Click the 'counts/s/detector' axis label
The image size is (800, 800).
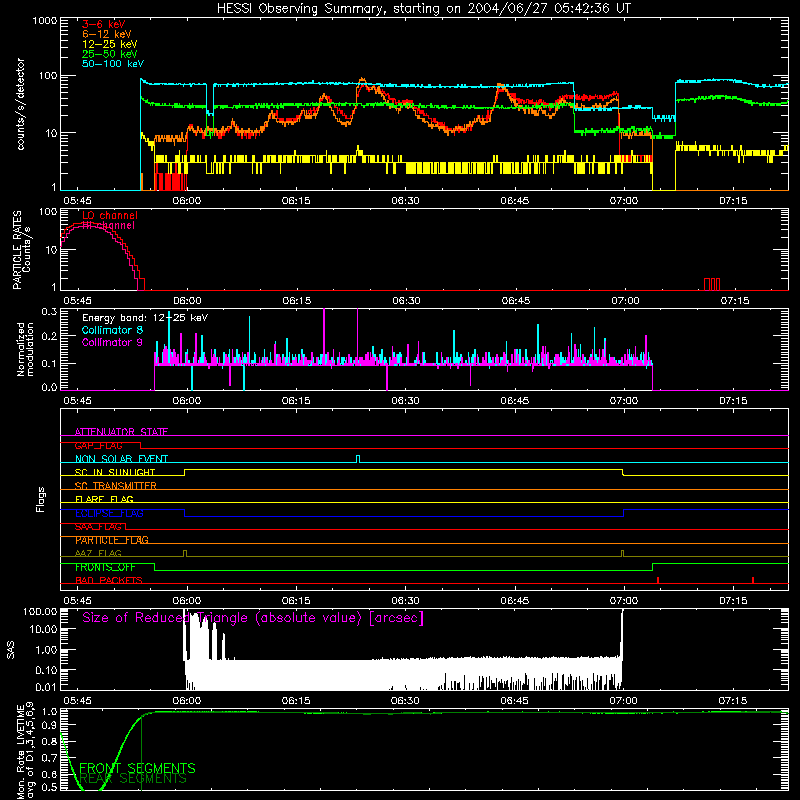tap(20, 104)
